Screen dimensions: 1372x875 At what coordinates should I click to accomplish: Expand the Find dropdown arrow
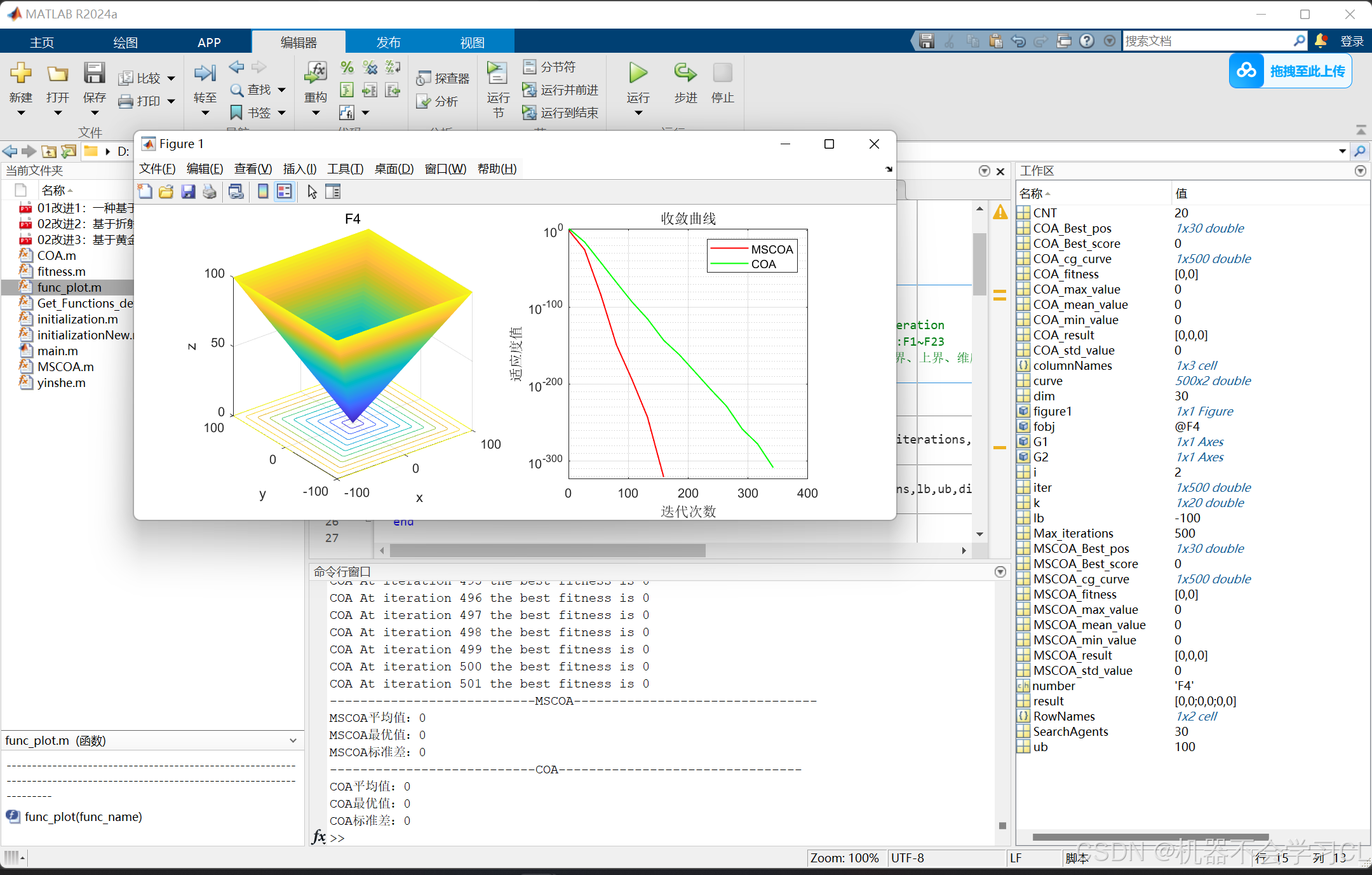(x=282, y=90)
